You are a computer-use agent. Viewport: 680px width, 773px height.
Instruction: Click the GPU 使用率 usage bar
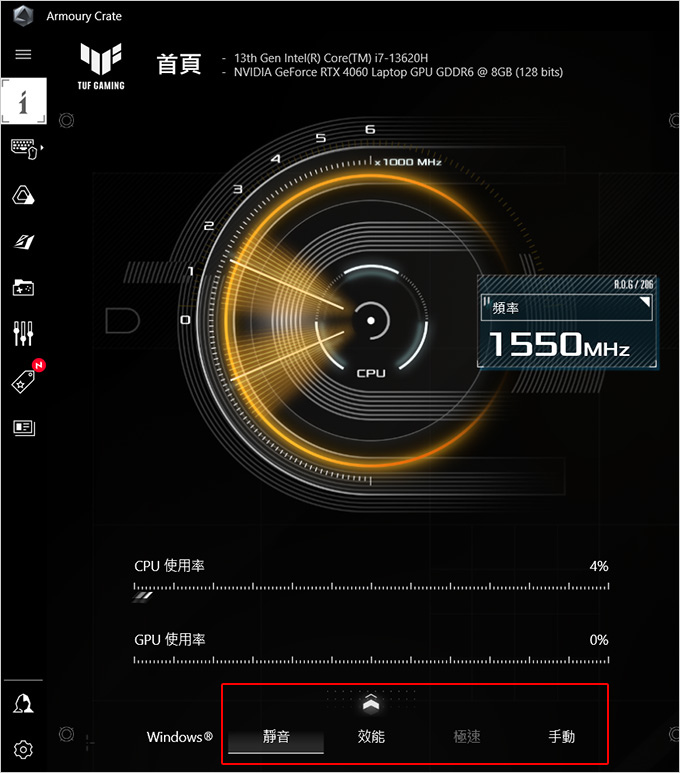(x=371, y=660)
